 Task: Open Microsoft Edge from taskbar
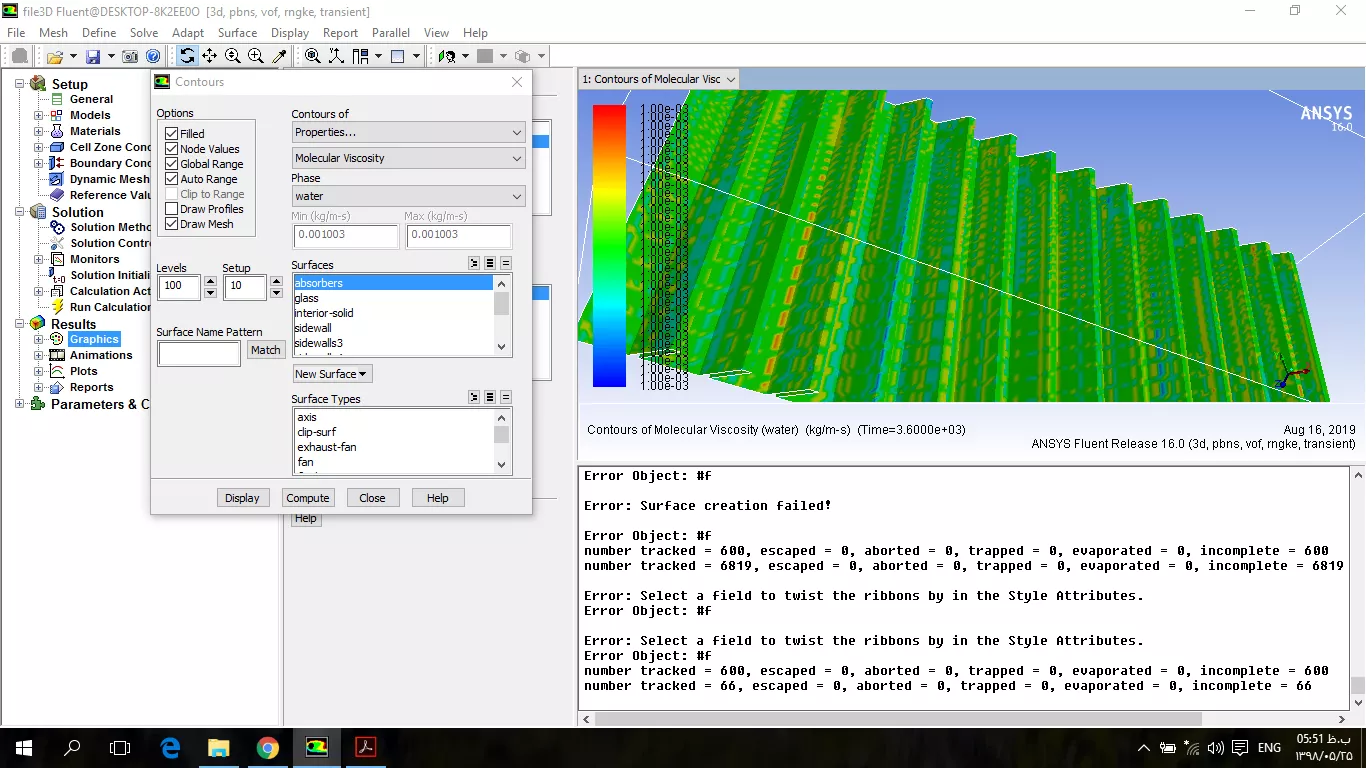pos(169,747)
